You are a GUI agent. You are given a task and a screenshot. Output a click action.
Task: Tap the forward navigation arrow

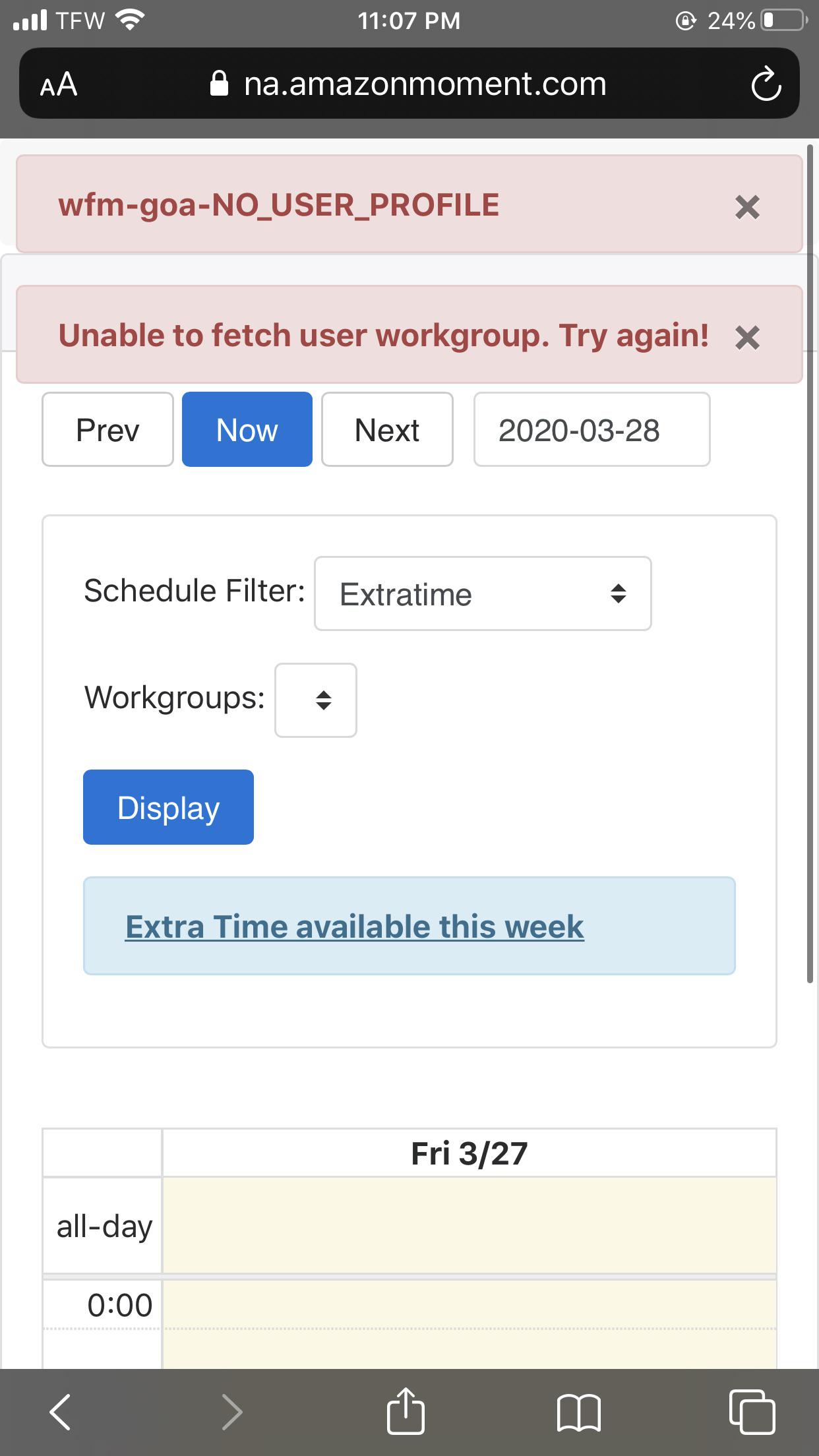(232, 1411)
